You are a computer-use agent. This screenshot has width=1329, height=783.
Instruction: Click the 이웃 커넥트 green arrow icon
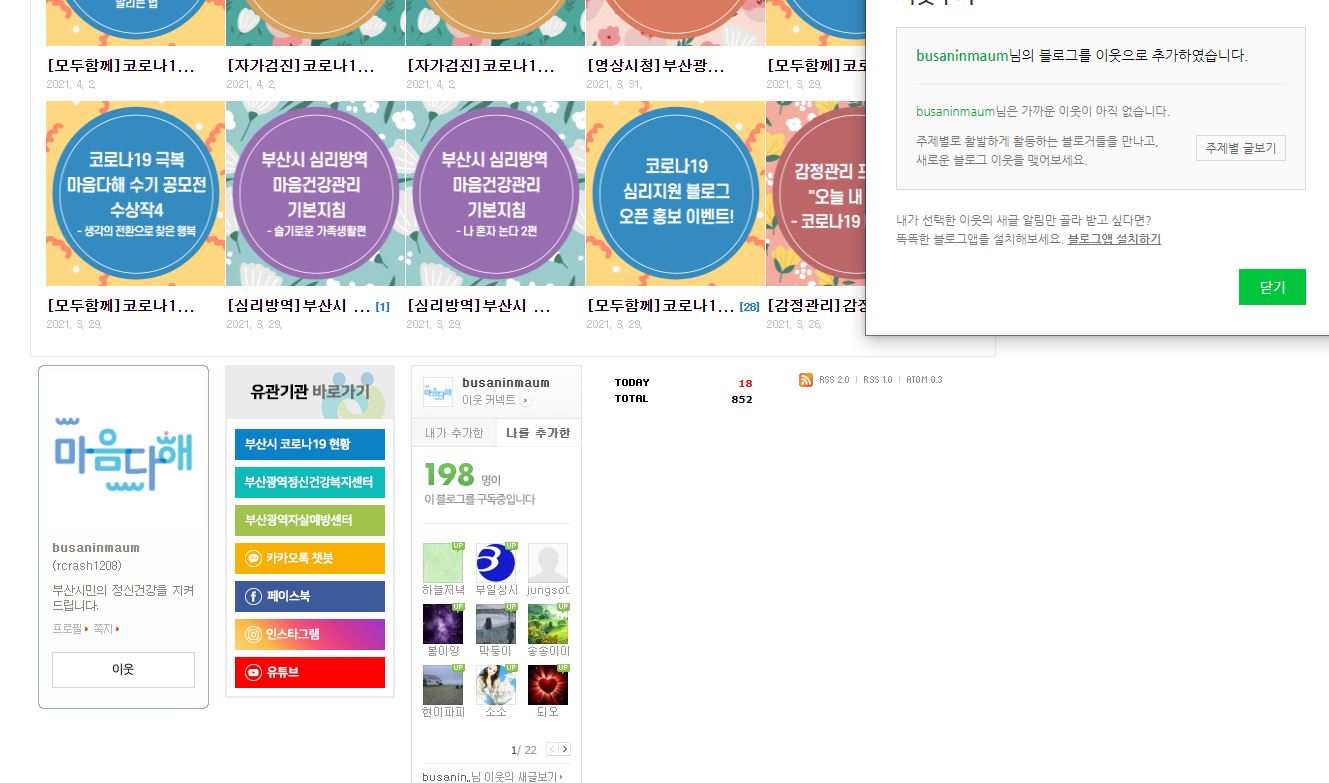tap(525, 401)
